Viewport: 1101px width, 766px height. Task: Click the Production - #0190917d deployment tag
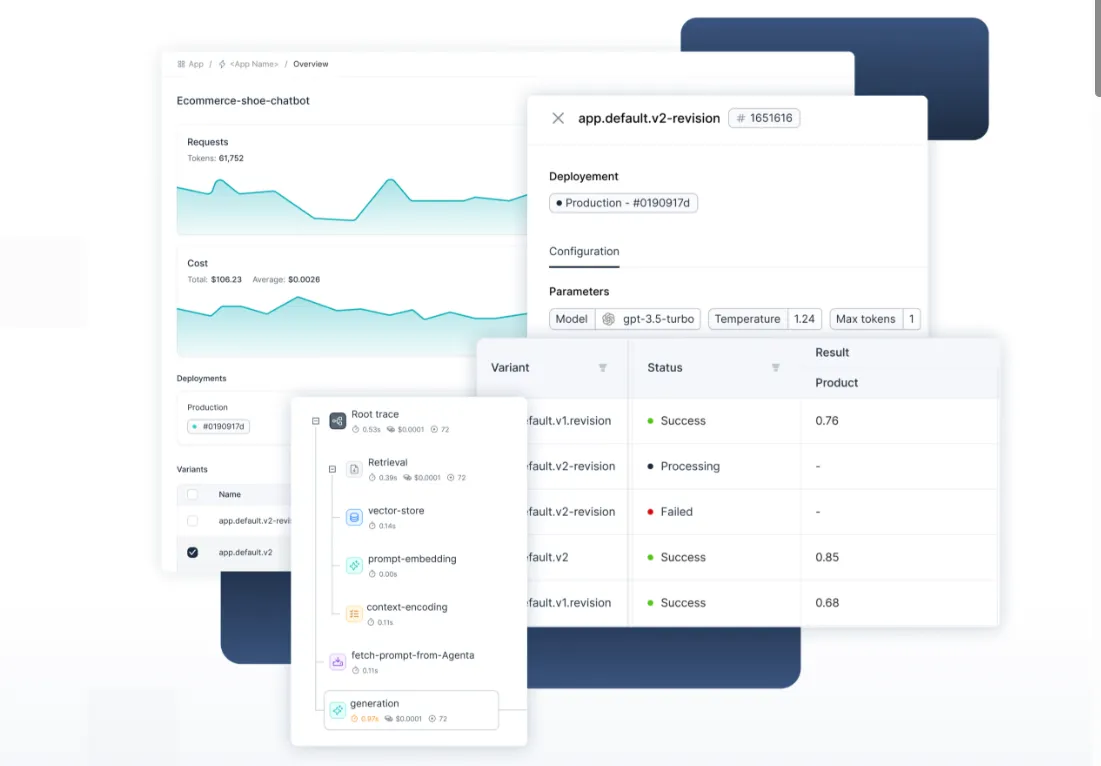624,203
